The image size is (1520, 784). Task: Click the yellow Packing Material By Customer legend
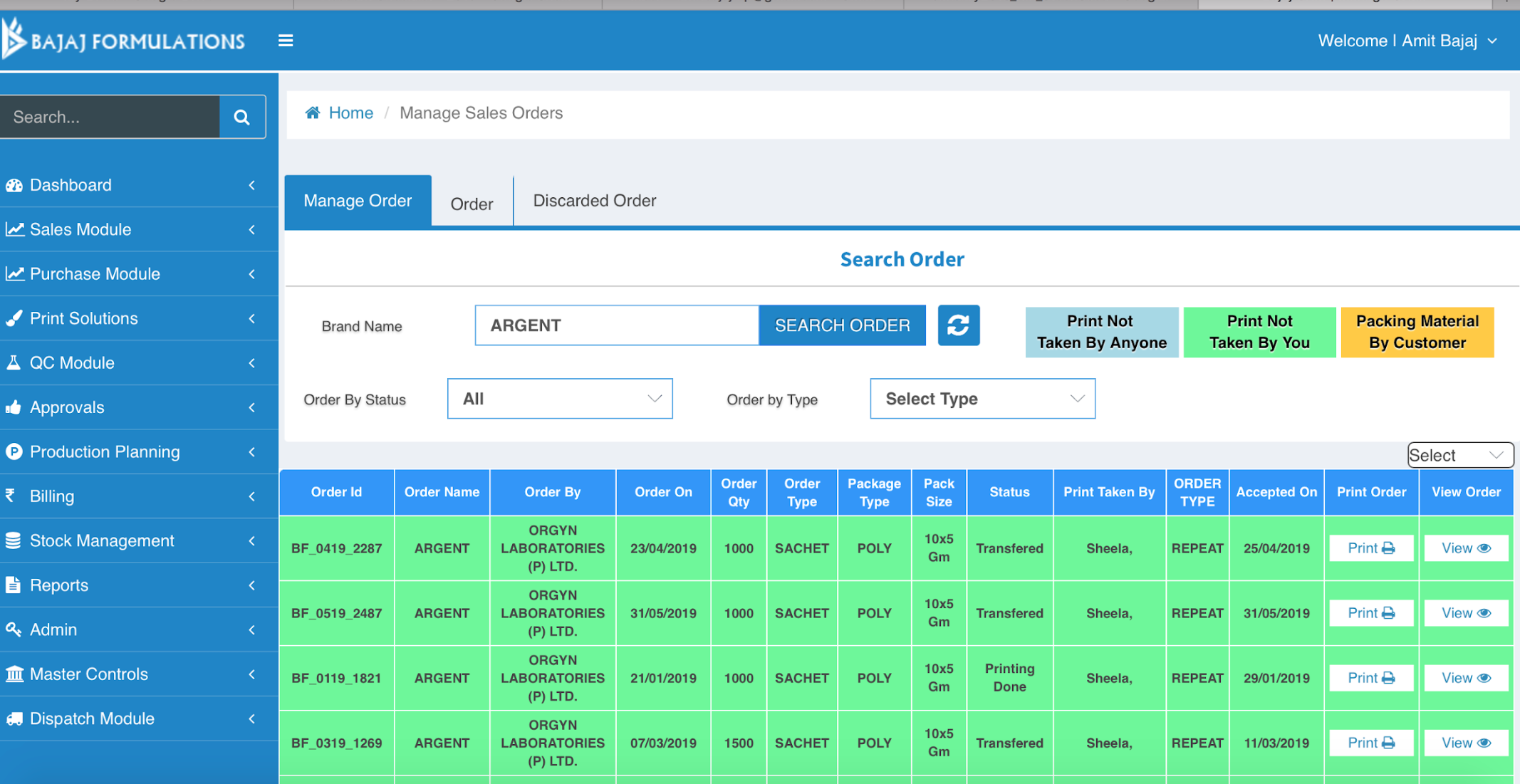(x=1417, y=332)
